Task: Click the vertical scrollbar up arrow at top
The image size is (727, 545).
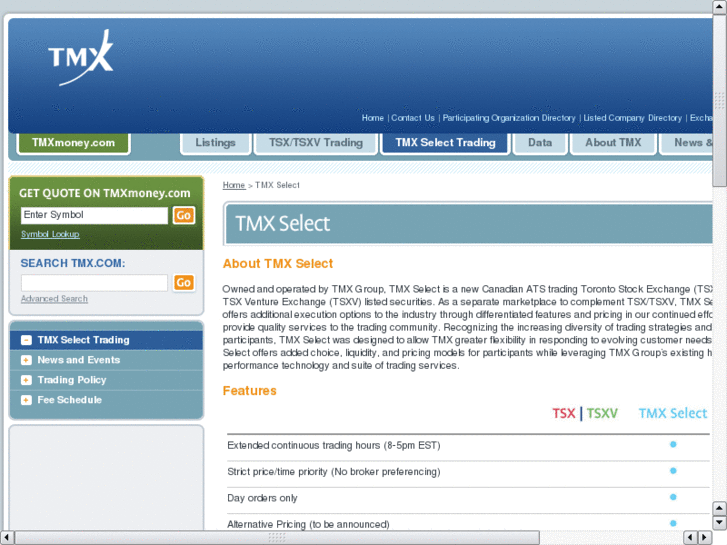Action: point(720,6)
